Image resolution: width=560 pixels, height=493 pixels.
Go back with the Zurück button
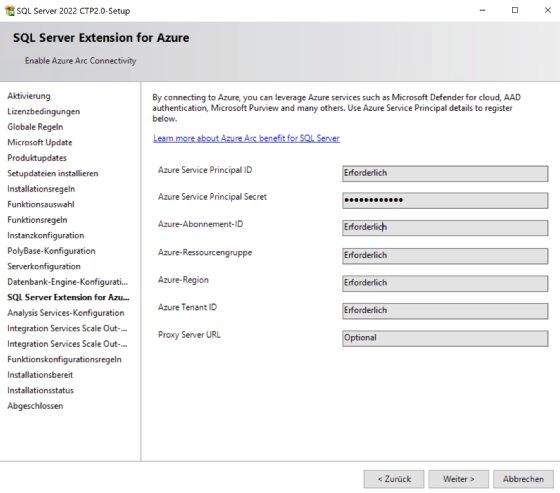(394, 479)
